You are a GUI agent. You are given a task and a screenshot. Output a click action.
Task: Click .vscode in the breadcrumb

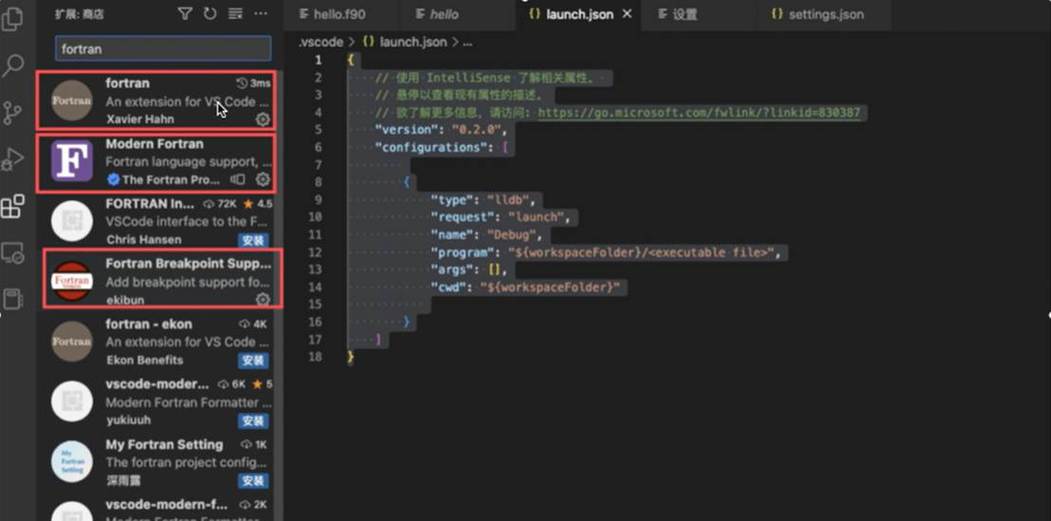pyautogui.click(x=320, y=42)
